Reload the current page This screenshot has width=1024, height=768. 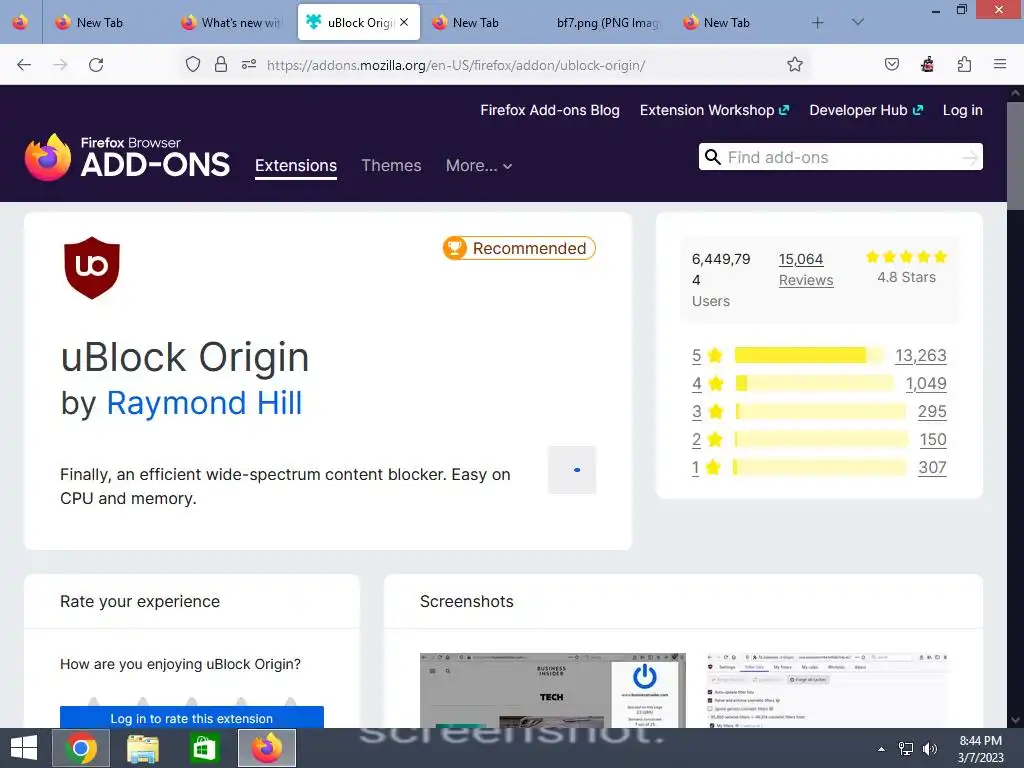coord(96,65)
